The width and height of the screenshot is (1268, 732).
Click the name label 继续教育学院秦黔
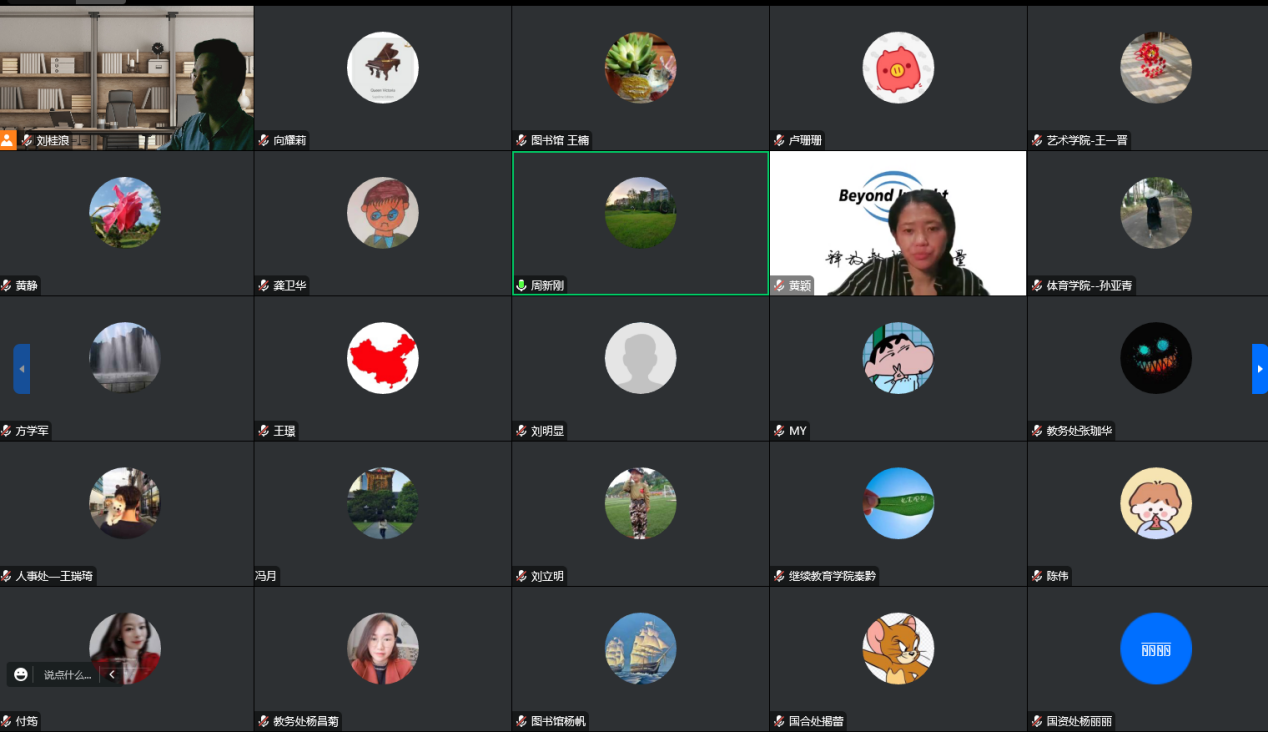tap(832, 576)
